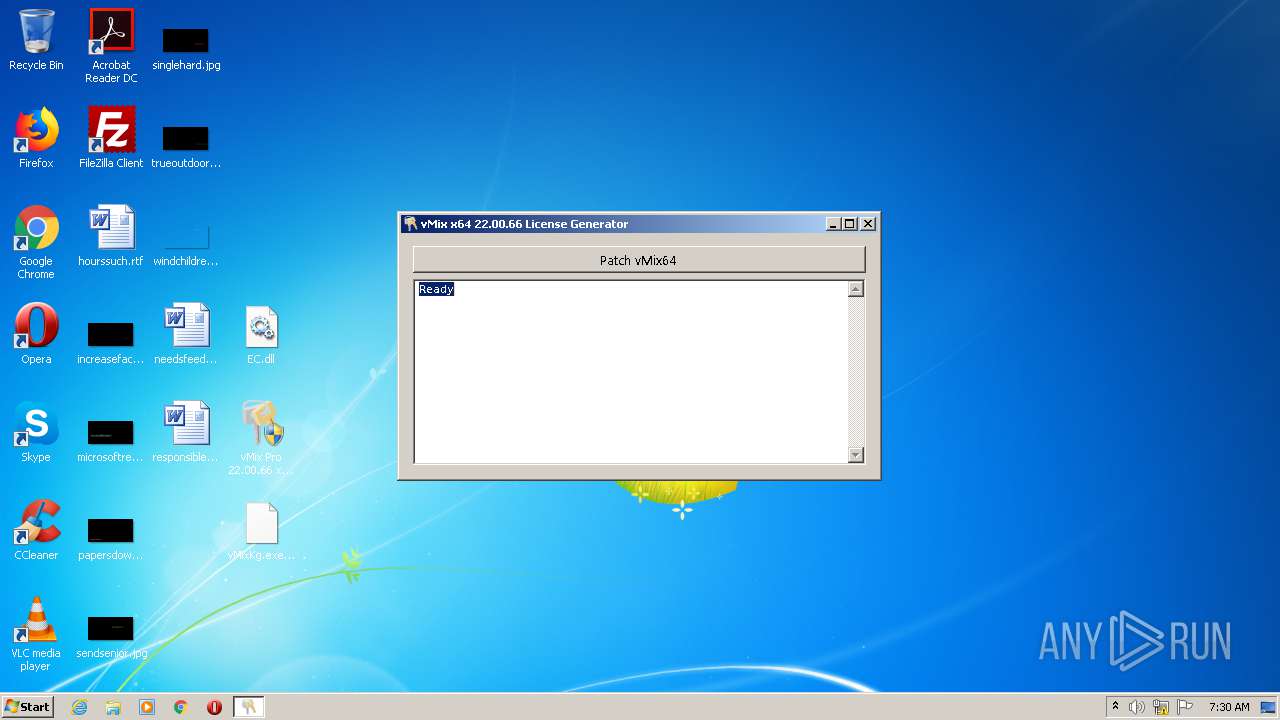Select the needsfeed Word document
This screenshot has width=1280, height=720.
(x=186, y=334)
